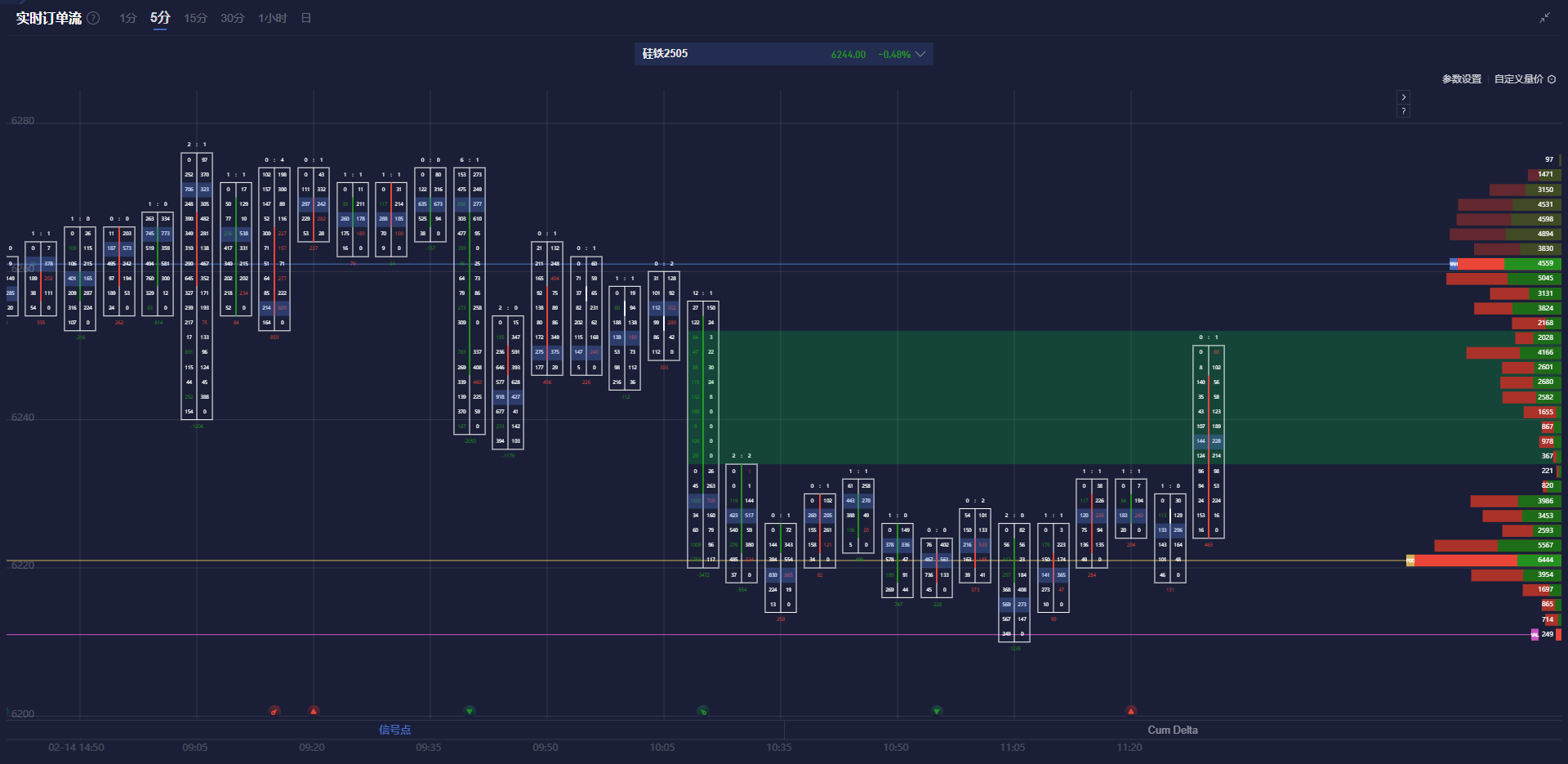Click the green down-triangle signal near 10:50
Screen dimensions: 1568x764
937,711
